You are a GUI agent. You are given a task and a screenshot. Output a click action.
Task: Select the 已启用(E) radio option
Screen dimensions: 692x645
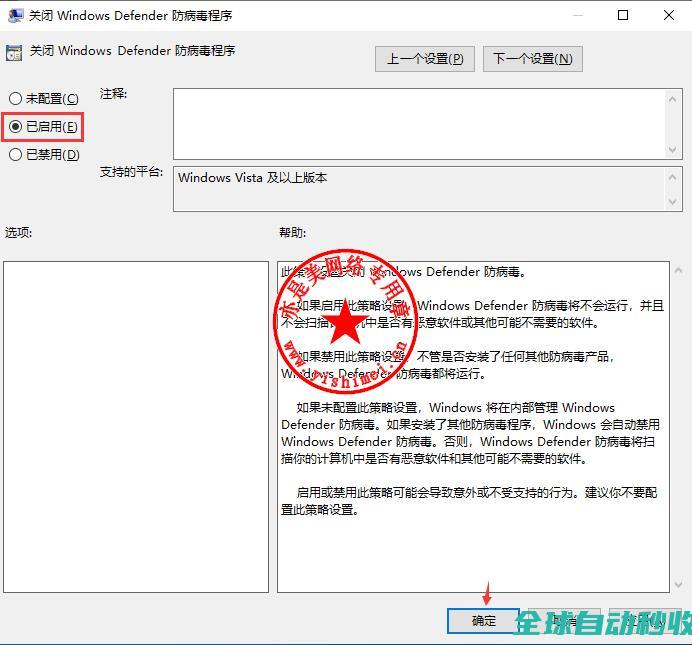tap(16, 127)
